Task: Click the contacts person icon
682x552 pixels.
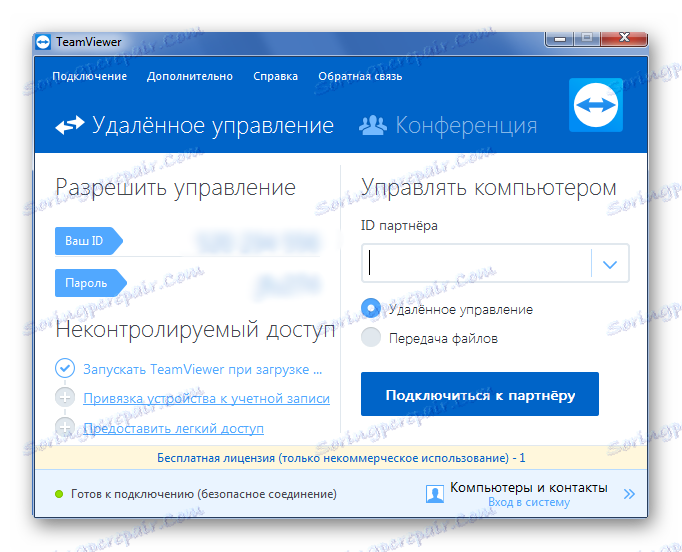Action: pyautogui.click(x=435, y=494)
